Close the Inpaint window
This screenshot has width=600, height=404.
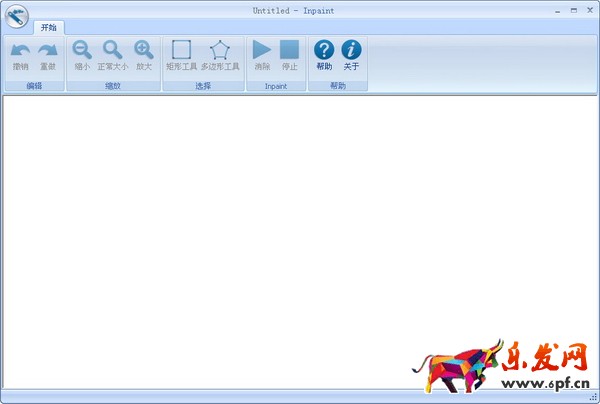[588, 8]
